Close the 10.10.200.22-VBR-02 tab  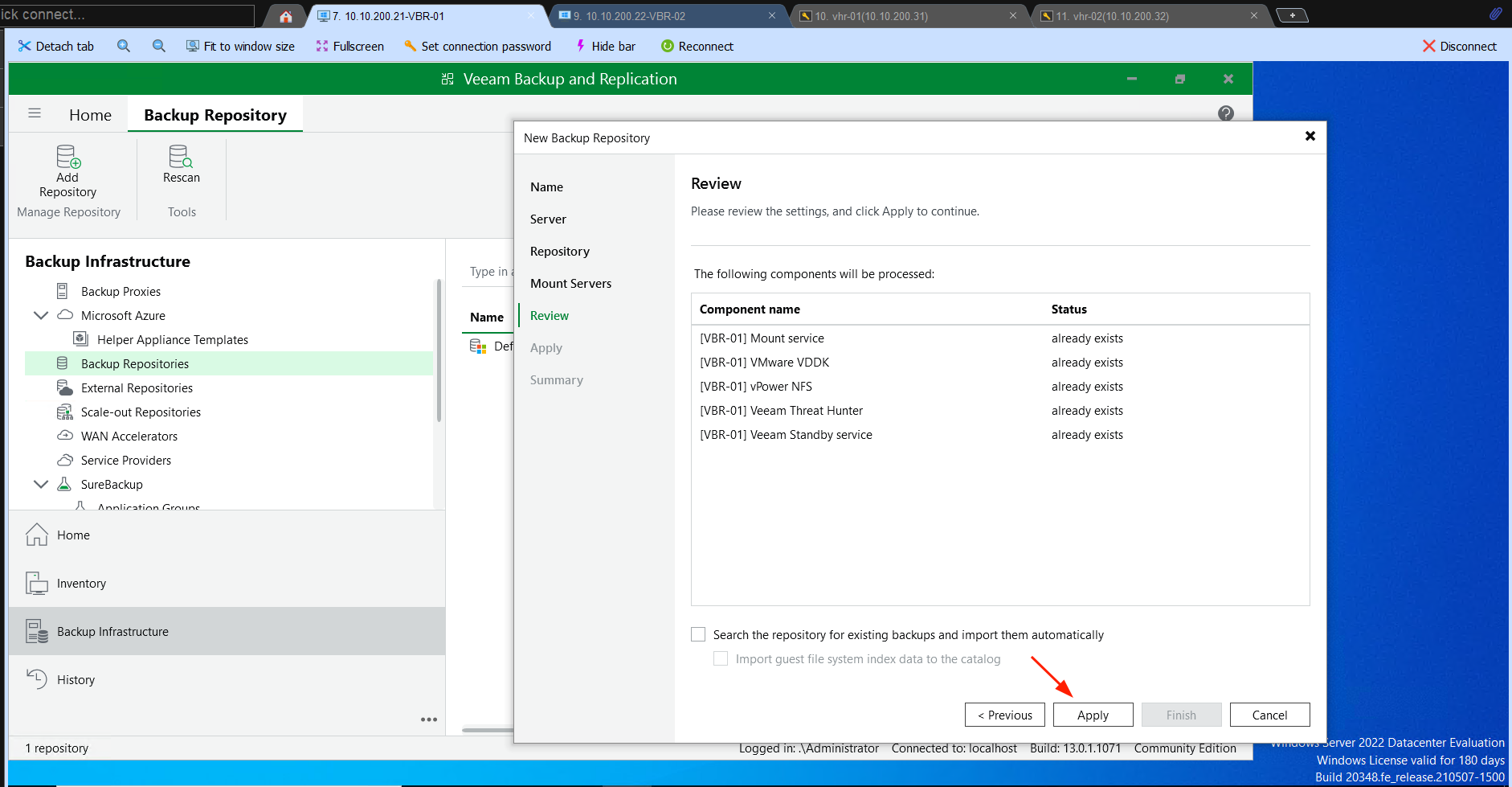772,15
